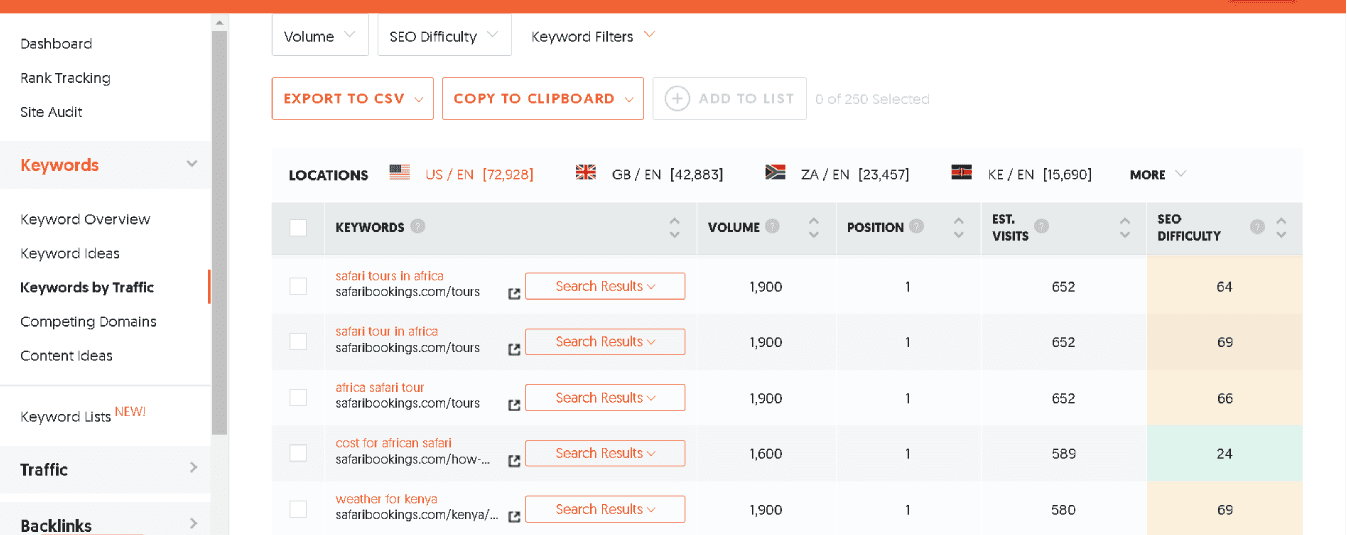
Task: Open the keyword link cost for african safari
Action: tap(393, 443)
